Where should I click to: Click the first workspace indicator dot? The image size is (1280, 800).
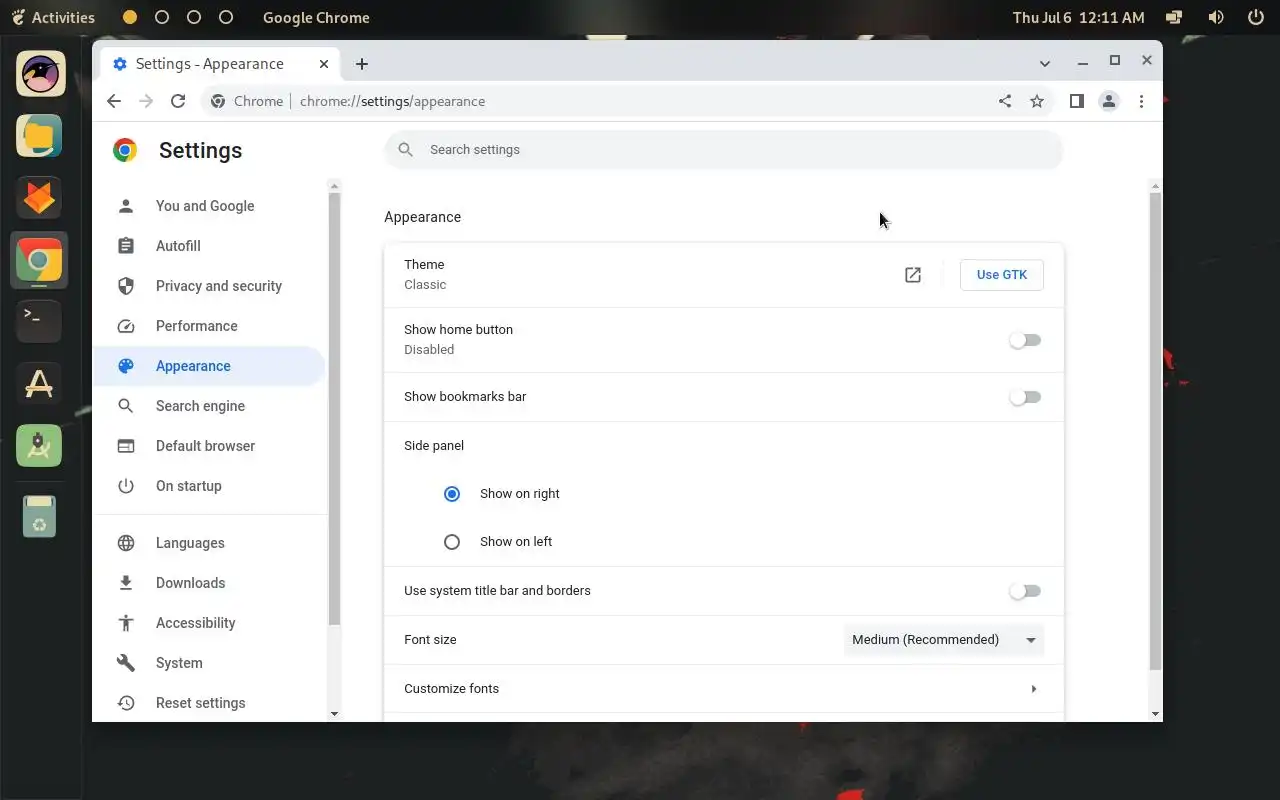coord(130,17)
